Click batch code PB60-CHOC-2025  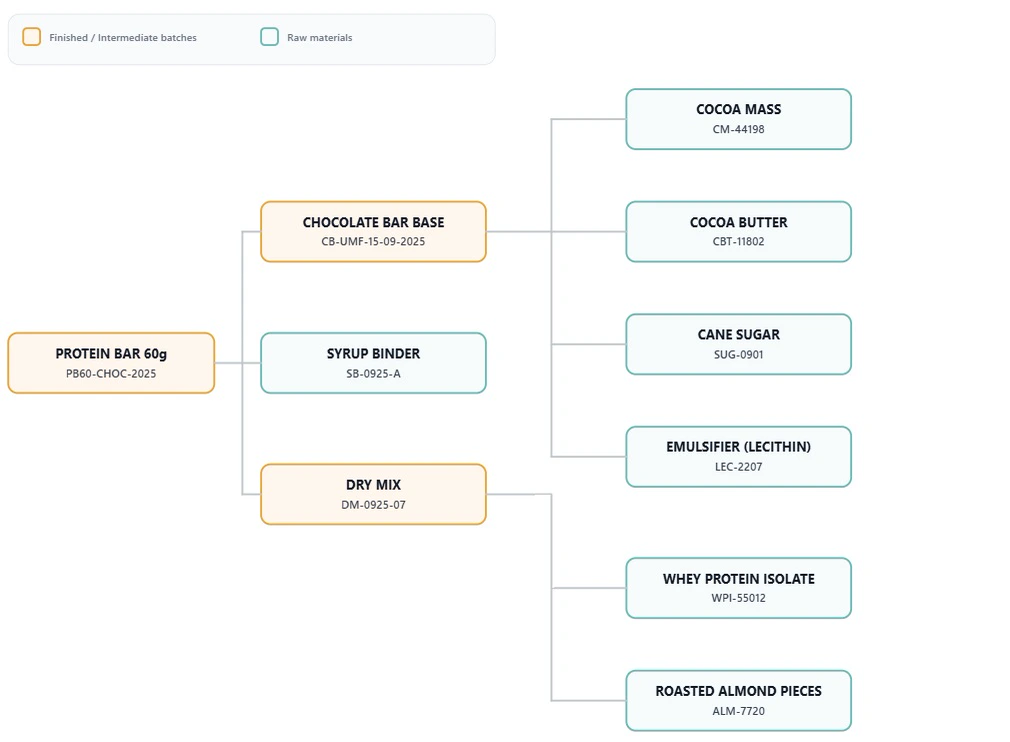[x=110, y=372]
